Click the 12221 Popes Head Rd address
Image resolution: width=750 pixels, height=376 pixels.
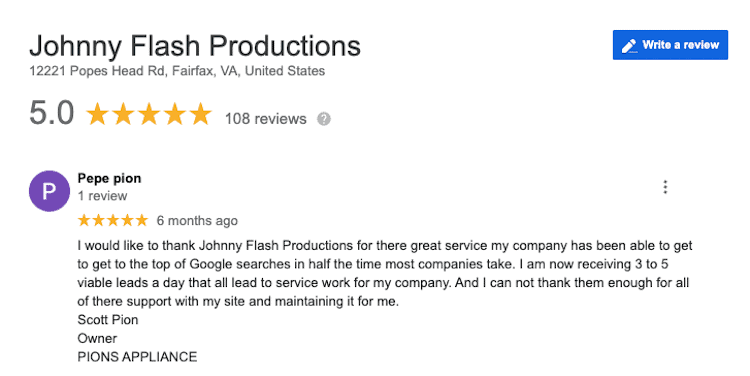(177, 71)
